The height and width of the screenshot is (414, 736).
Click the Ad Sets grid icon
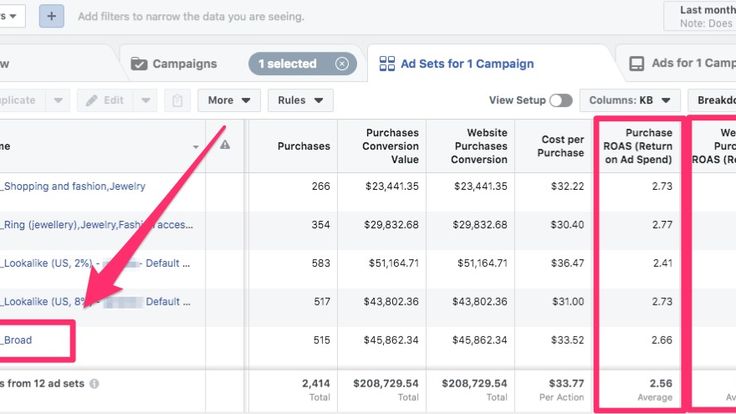(386, 64)
